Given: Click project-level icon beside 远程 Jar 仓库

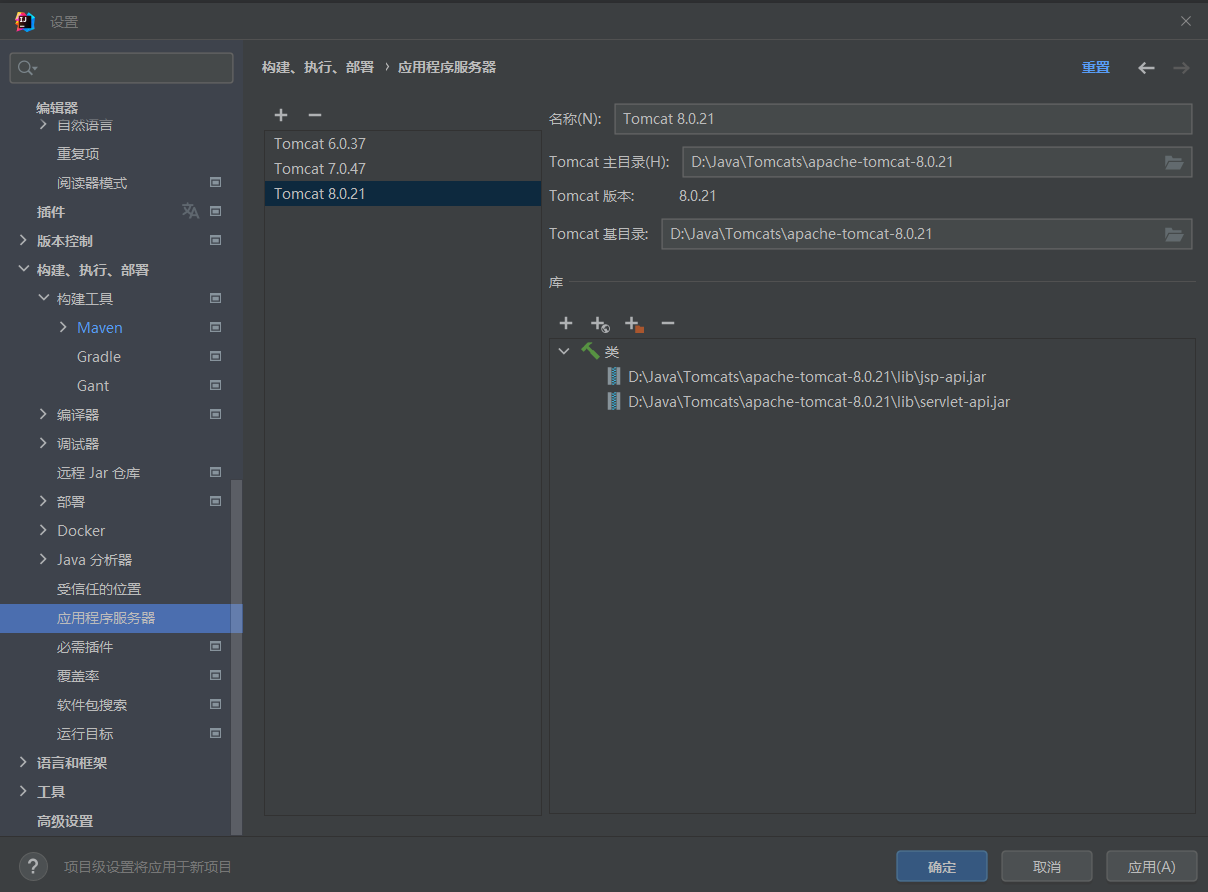Looking at the screenshot, I should pyautogui.click(x=215, y=472).
